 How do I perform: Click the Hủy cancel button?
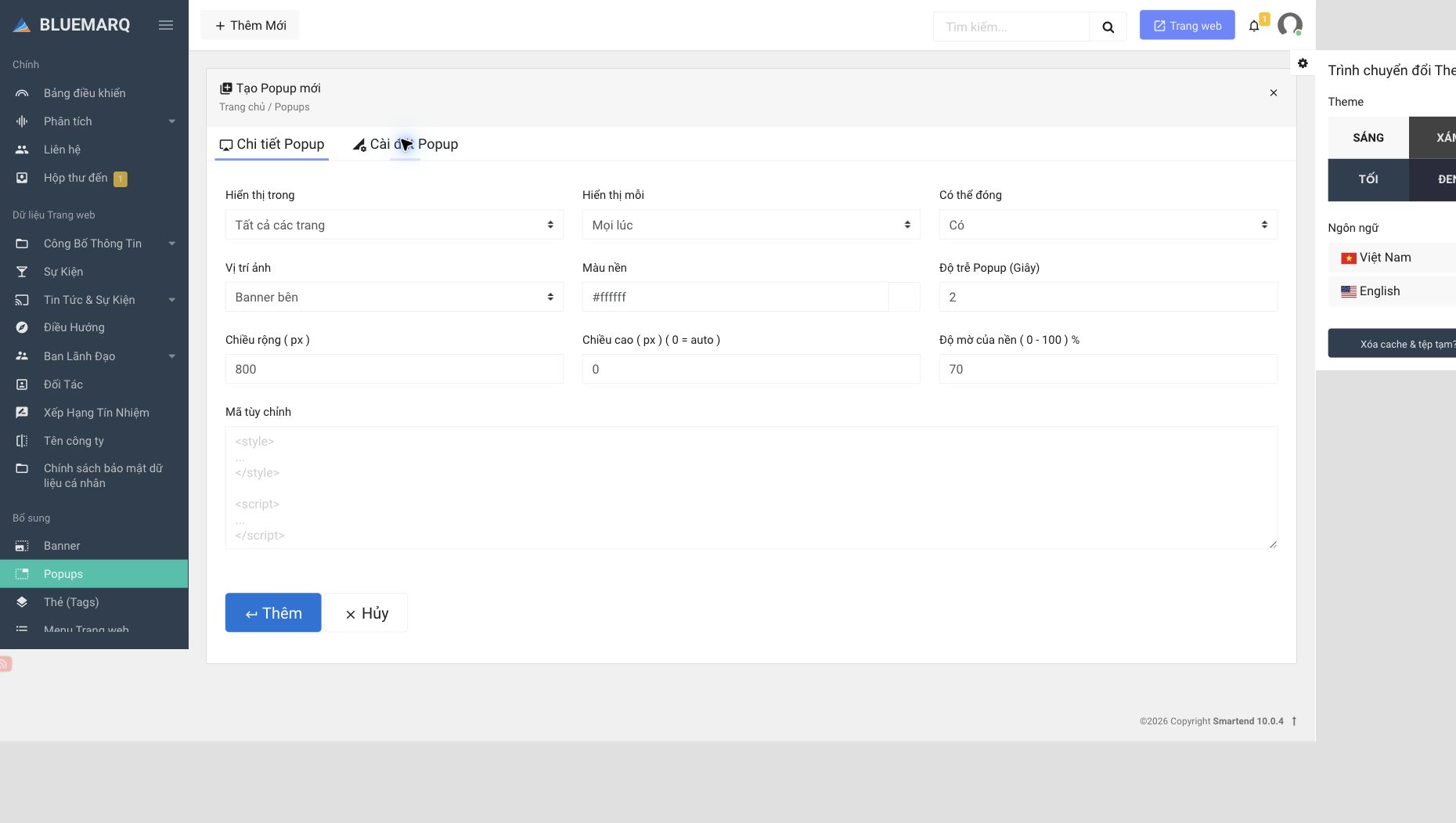pyautogui.click(x=366, y=612)
